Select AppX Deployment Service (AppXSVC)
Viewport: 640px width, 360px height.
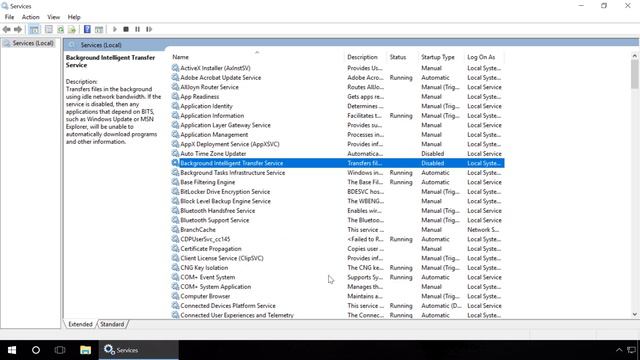click(230, 144)
